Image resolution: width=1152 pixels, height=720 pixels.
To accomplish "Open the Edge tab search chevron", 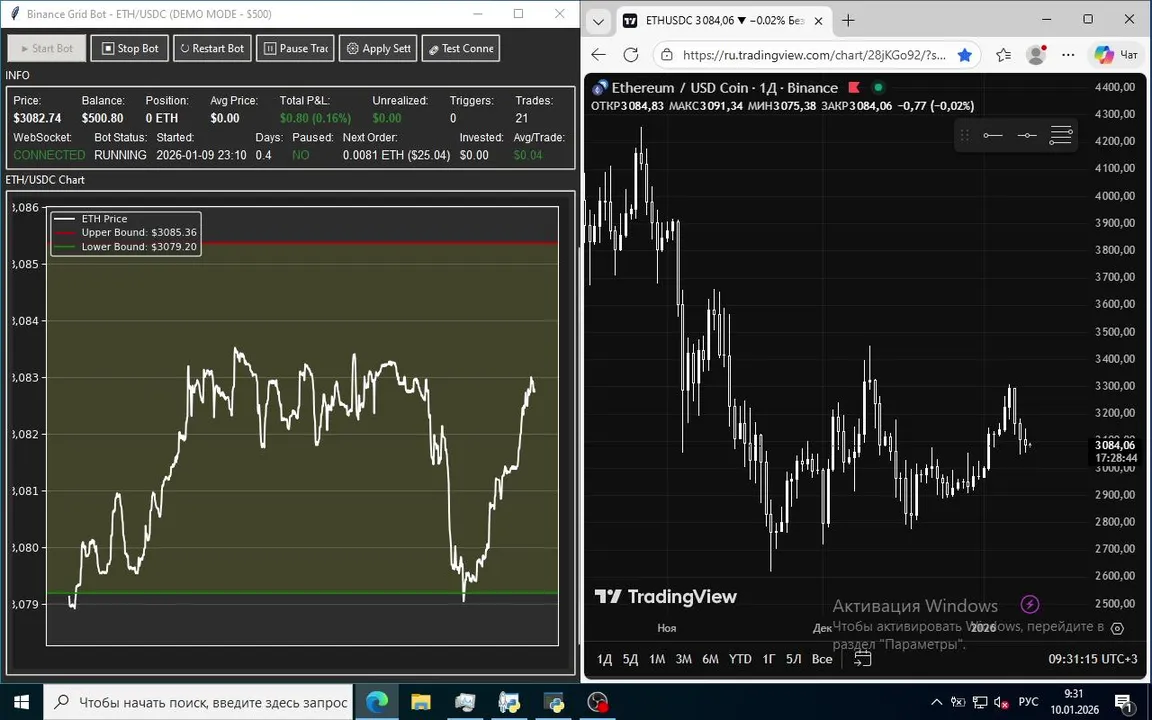I will point(598,21).
